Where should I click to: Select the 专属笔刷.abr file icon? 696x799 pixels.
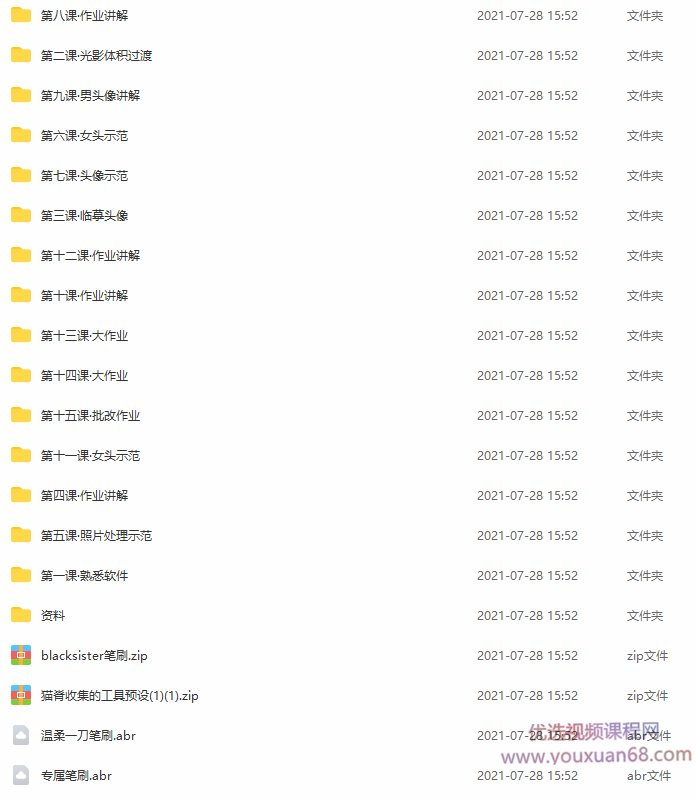coord(21,775)
